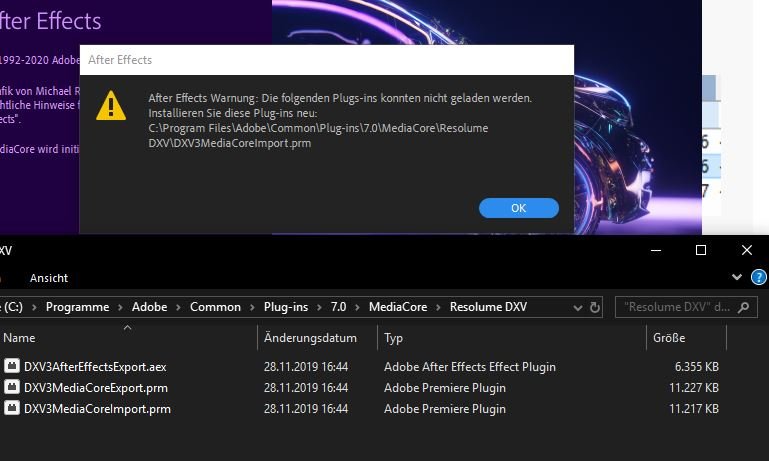Sort files by Name column header

tap(20, 338)
